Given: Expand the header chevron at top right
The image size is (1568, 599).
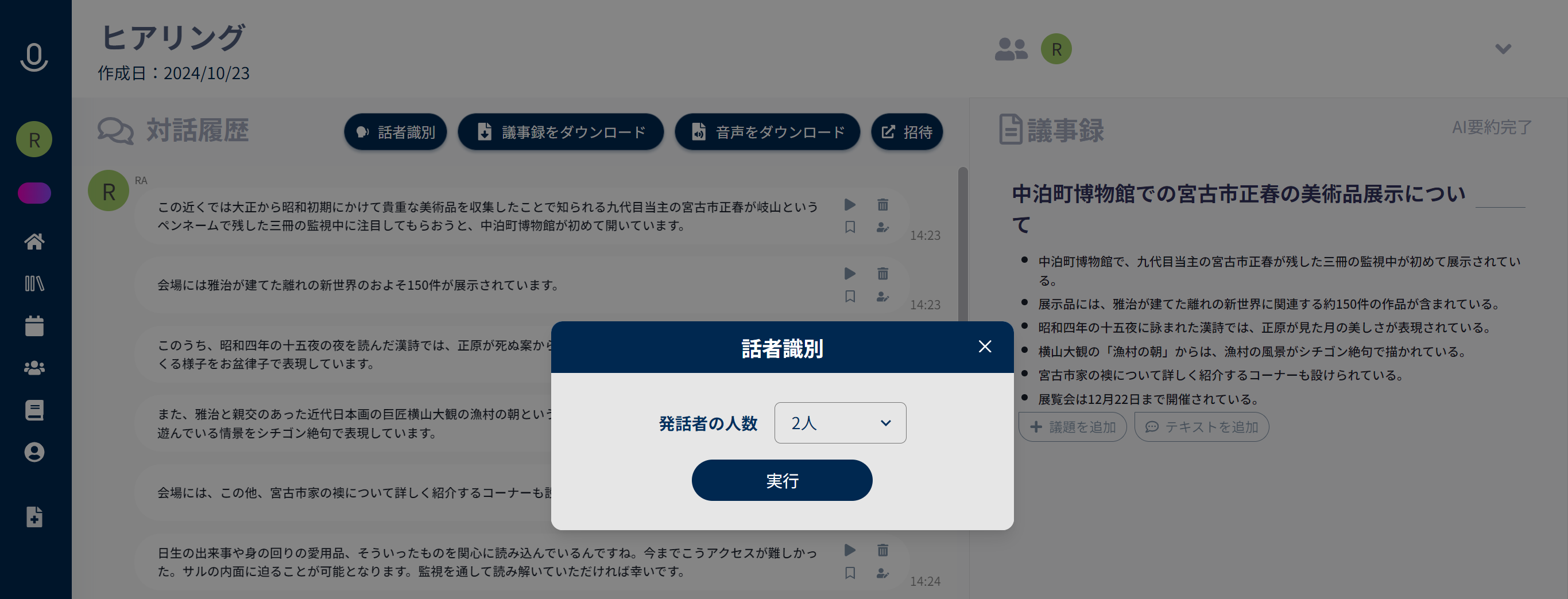Looking at the screenshot, I should pos(1503,49).
